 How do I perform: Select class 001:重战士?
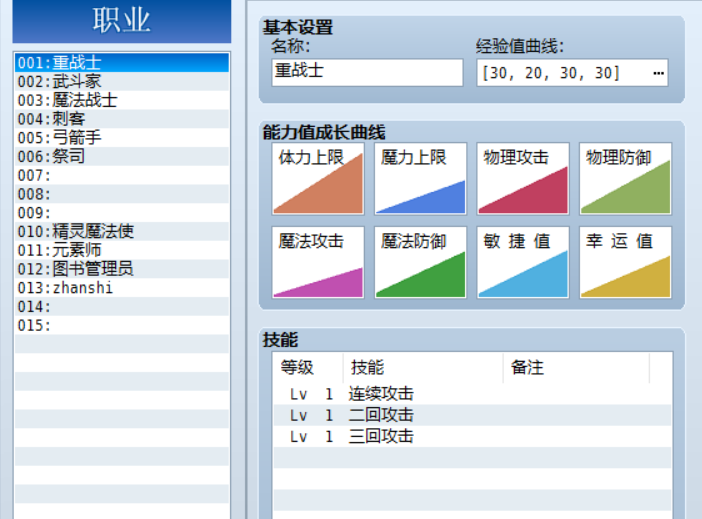[x=122, y=63]
